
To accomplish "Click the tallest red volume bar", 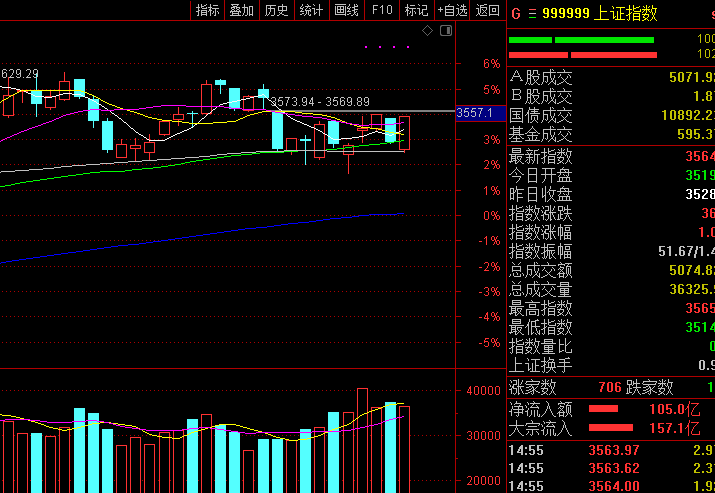I will [362, 441].
